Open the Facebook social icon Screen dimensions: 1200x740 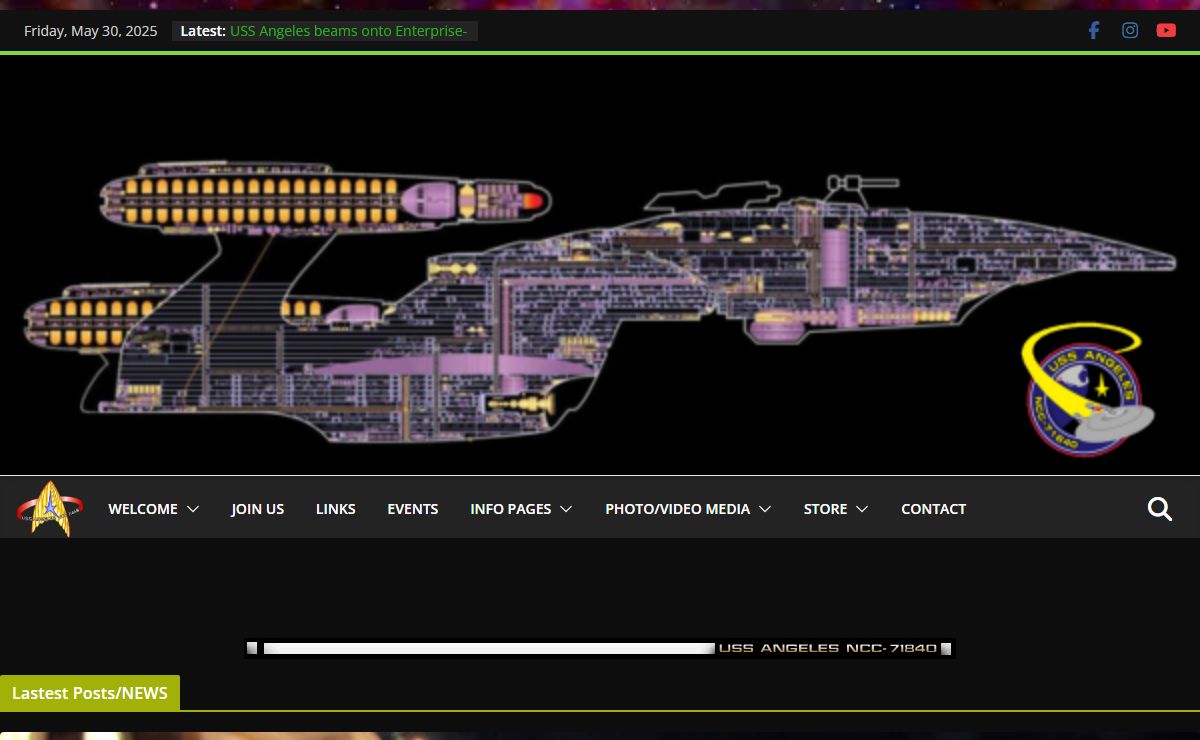click(x=1094, y=30)
